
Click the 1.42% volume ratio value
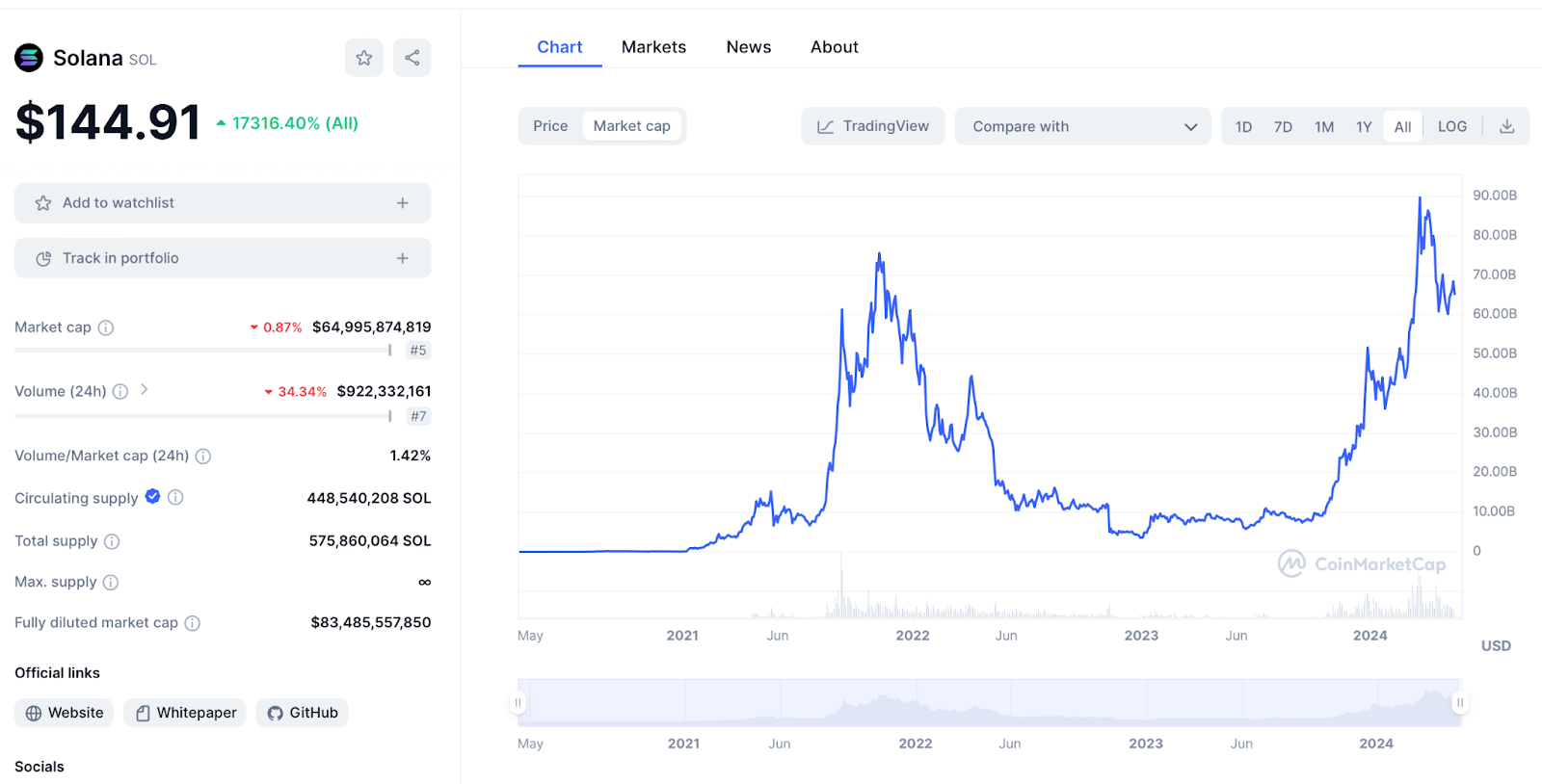(411, 456)
